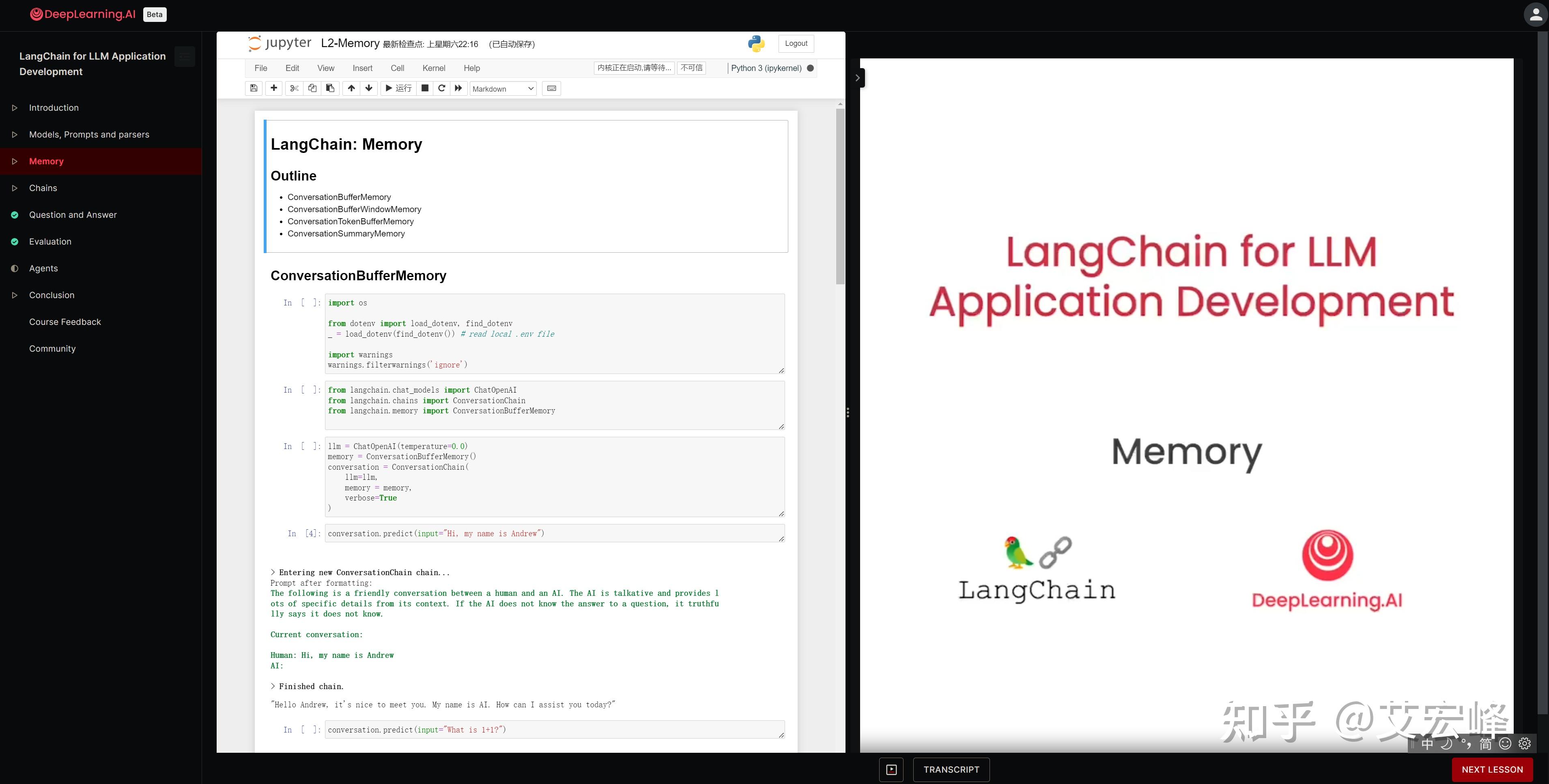Image resolution: width=1549 pixels, height=784 pixels.
Task: Open the Kernel menu
Action: pyautogui.click(x=434, y=68)
